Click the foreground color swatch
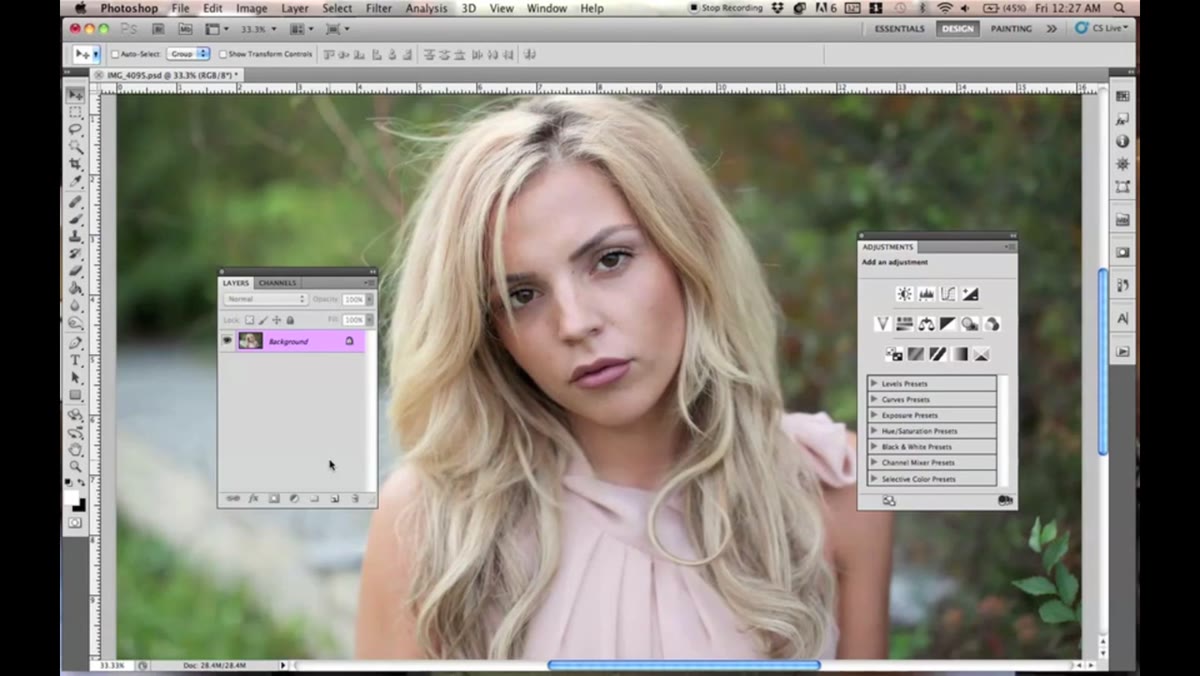Image resolution: width=1200 pixels, height=676 pixels. (x=73, y=498)
